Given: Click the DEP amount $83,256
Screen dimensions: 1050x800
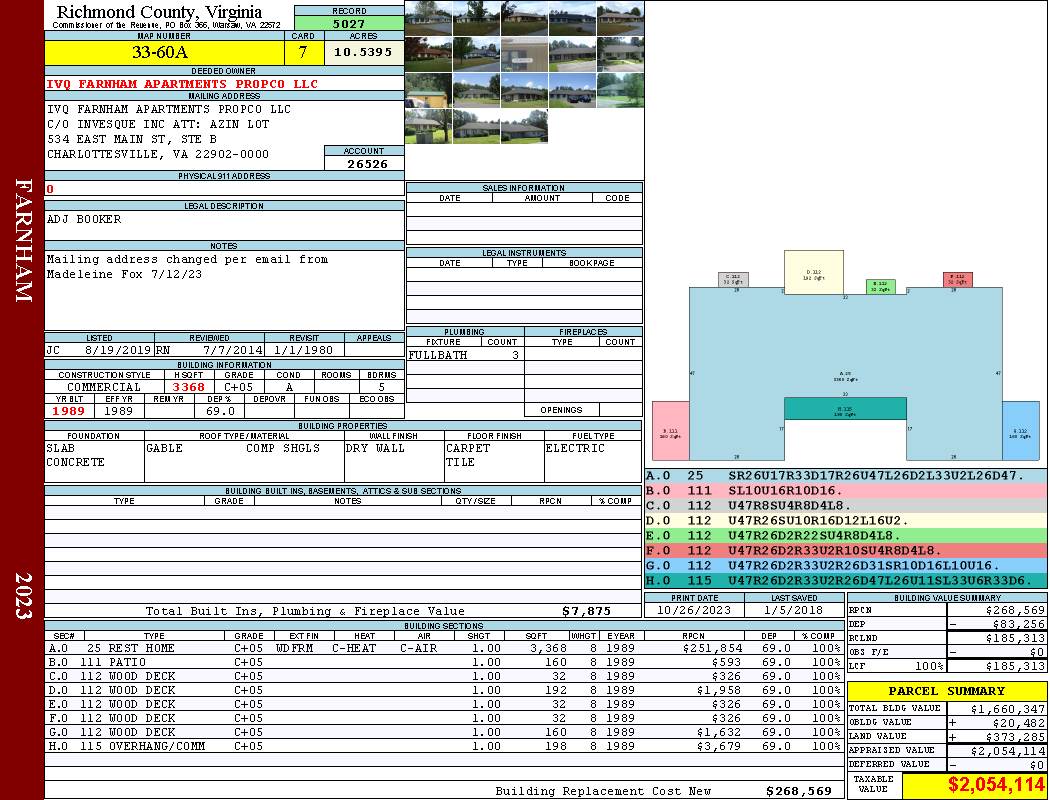Looking at the screenshot, I should click(x=1015, y=624).
